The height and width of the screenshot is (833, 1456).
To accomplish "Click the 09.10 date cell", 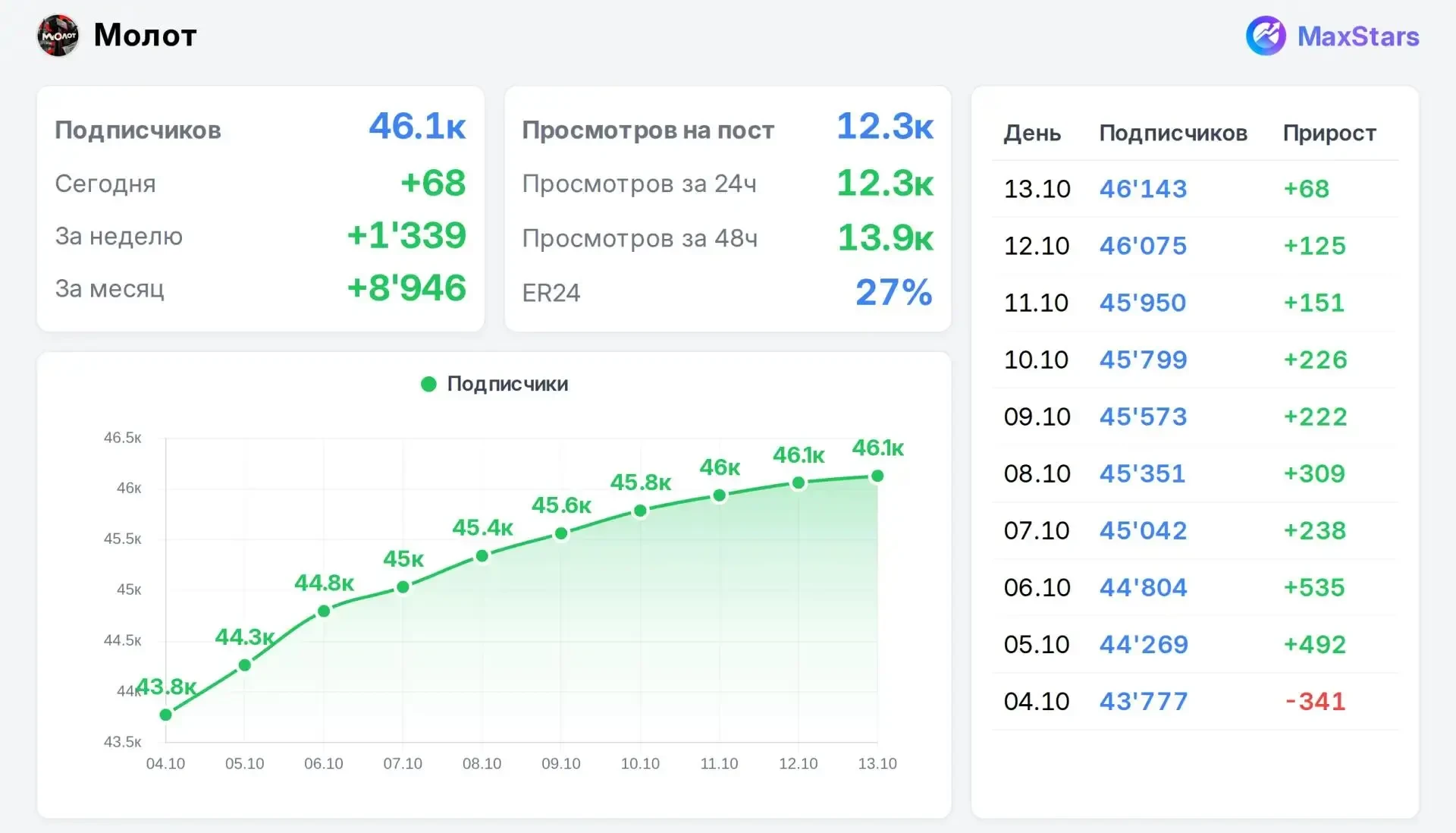I will coord(1037,416).
